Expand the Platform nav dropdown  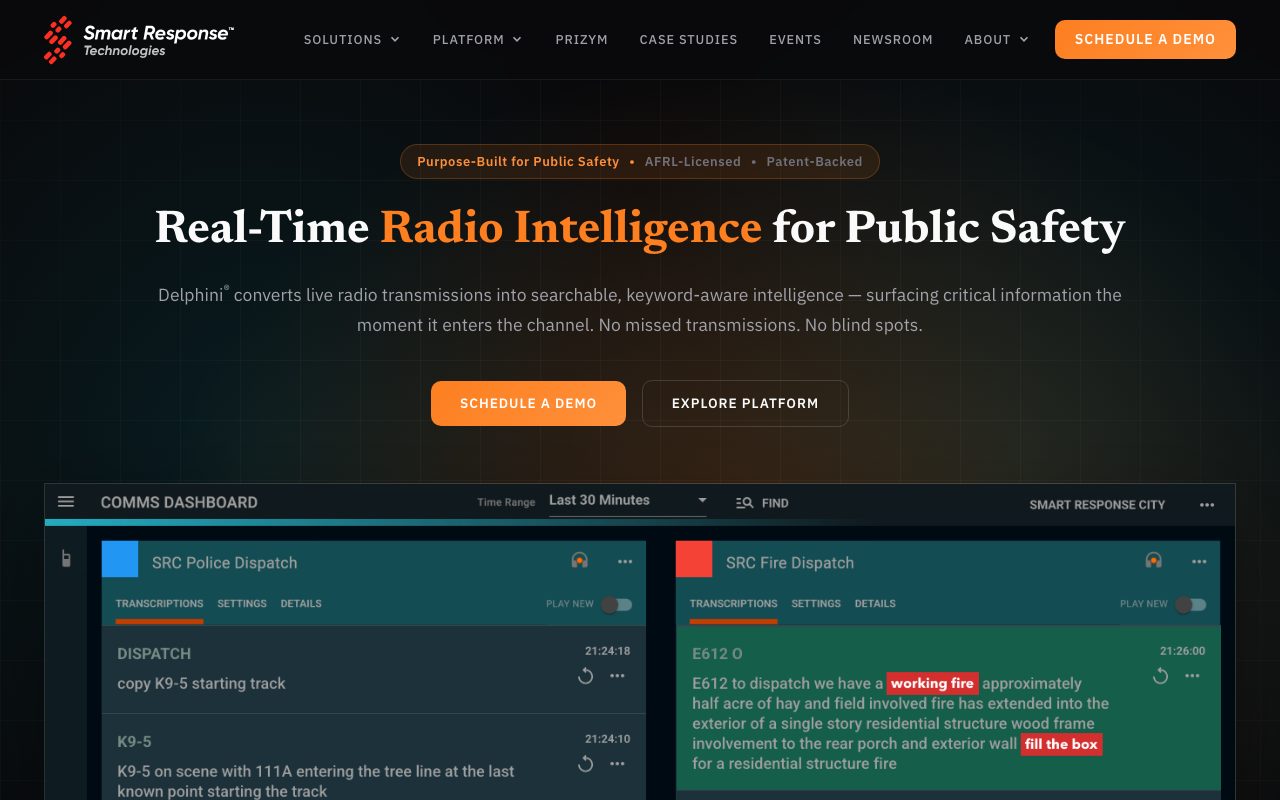478,40
